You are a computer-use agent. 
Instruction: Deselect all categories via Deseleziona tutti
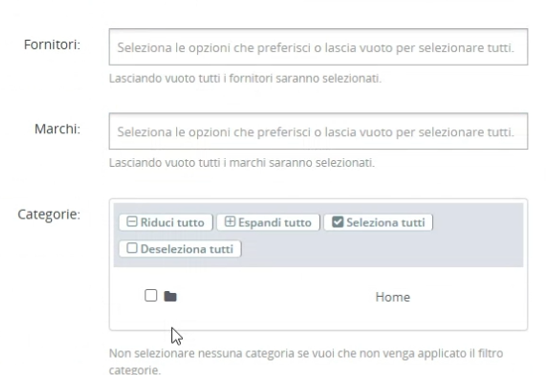coord(180,249)
